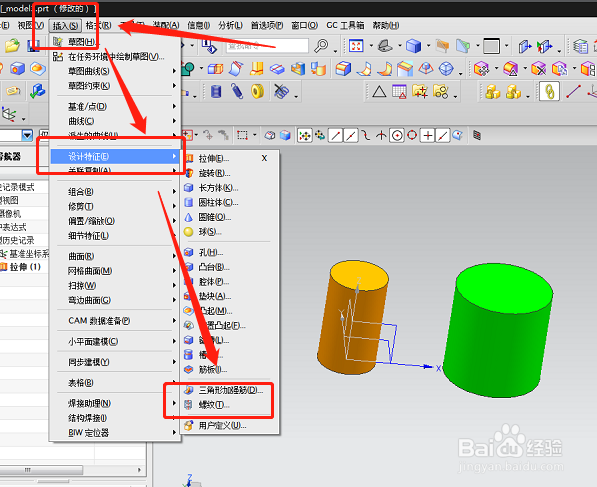Click the triangle icon in third toolbar row
597x487 pixels.
pyautogui.click(x=379, y=91)
